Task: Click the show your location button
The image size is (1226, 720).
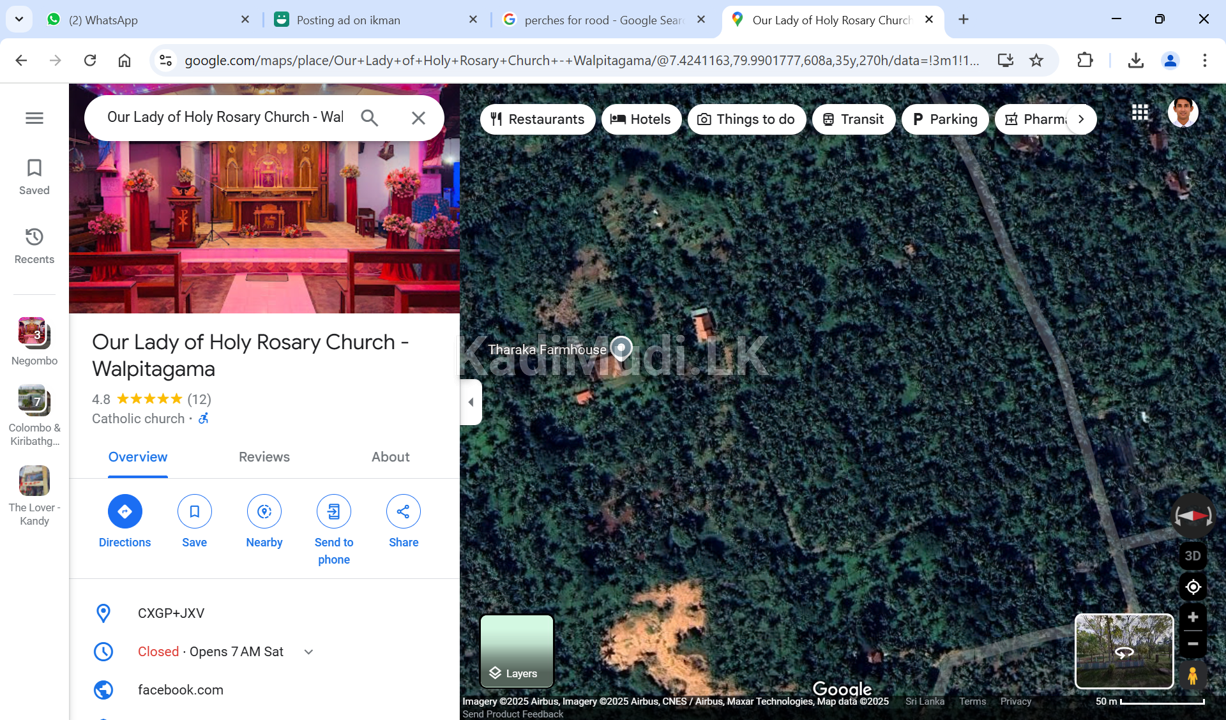Action: coord(1192,587)
